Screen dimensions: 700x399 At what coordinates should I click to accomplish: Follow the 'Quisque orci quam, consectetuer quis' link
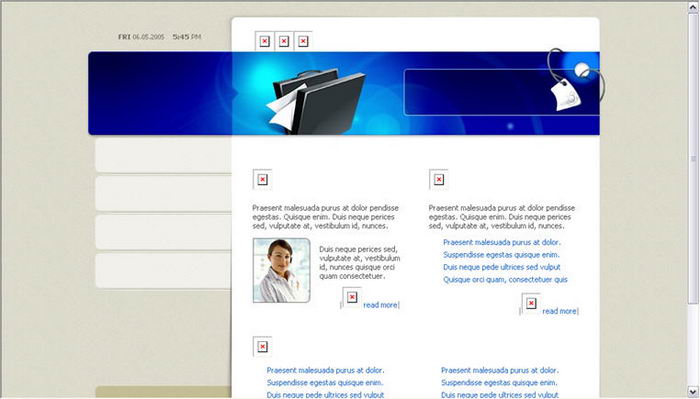(505, 280)
